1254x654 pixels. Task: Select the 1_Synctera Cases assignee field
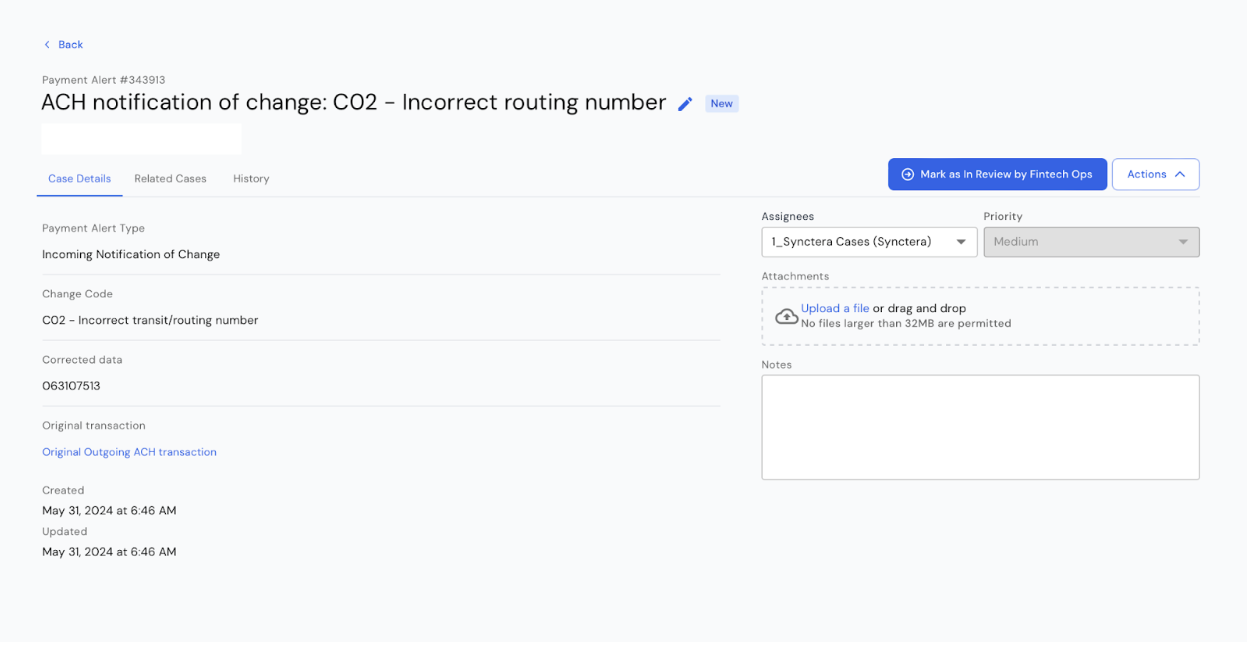pos(869,242)
